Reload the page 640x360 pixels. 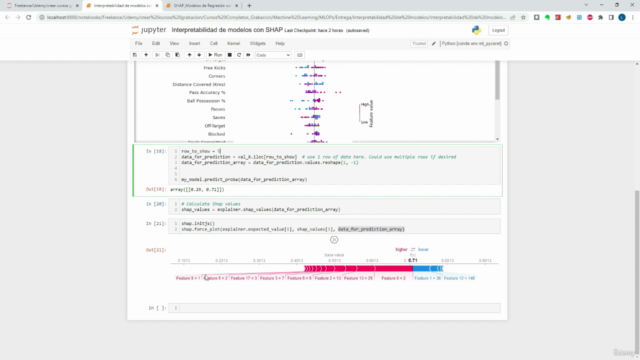tap(29, 18)
